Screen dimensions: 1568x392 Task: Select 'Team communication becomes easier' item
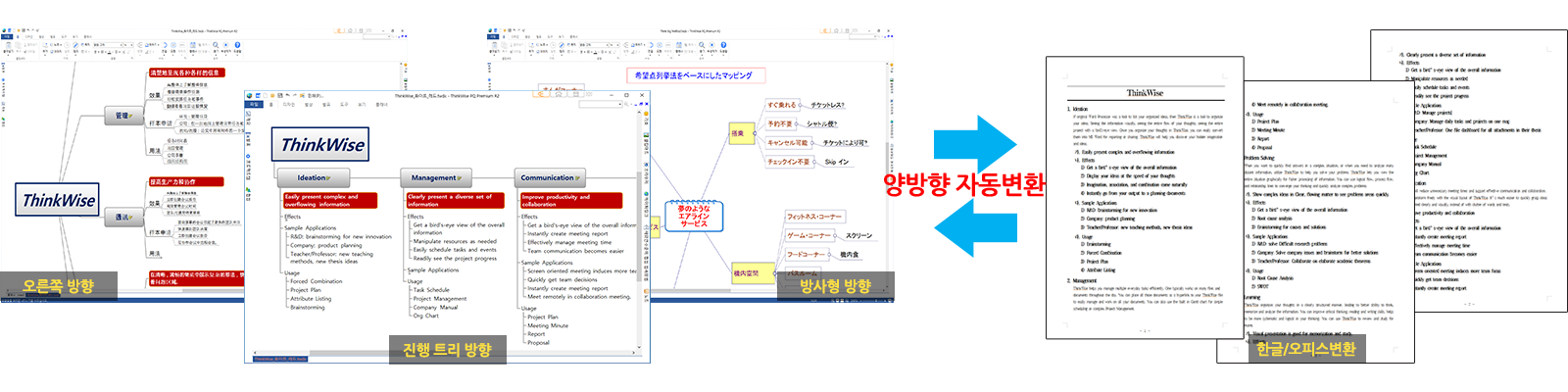point(575,251)
